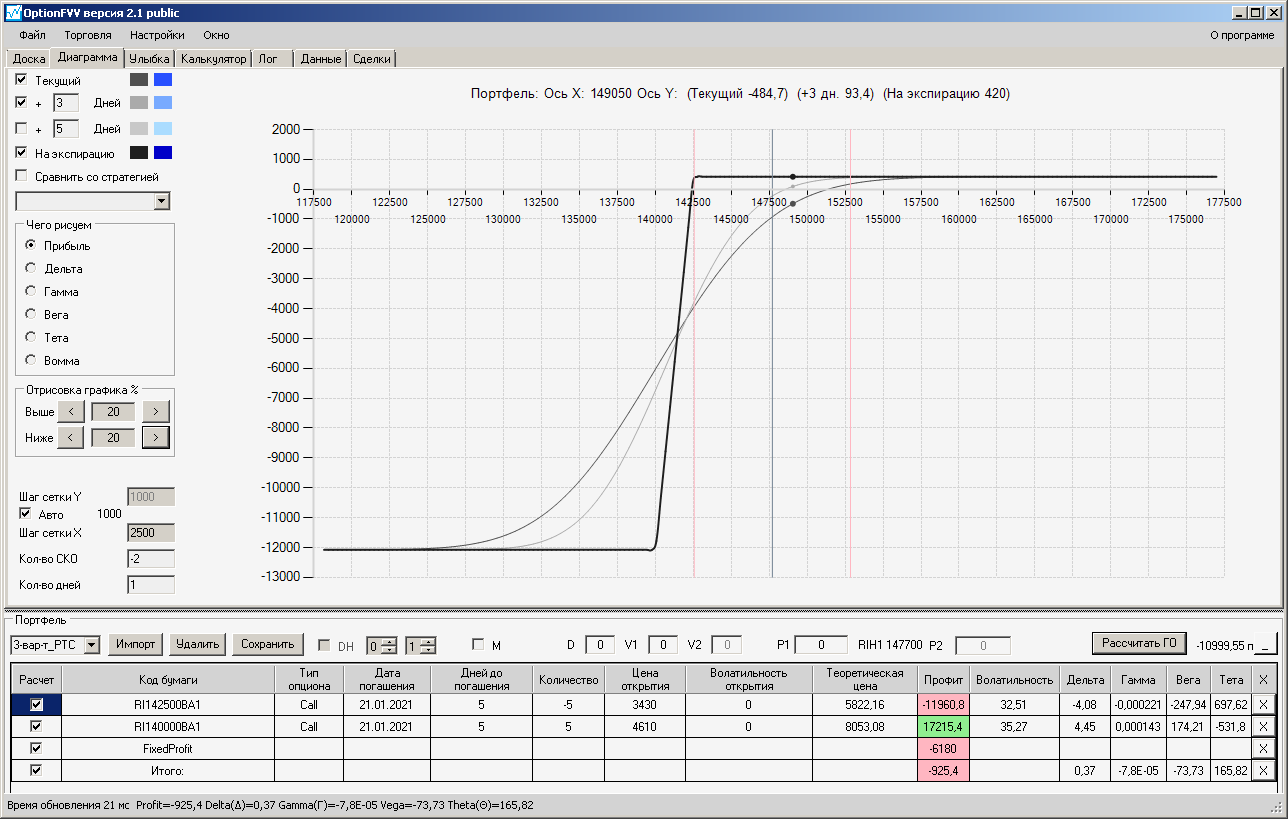Select the Дельта radio button
This screenshot has height=819, width=1288.
(x=31, y=268)
